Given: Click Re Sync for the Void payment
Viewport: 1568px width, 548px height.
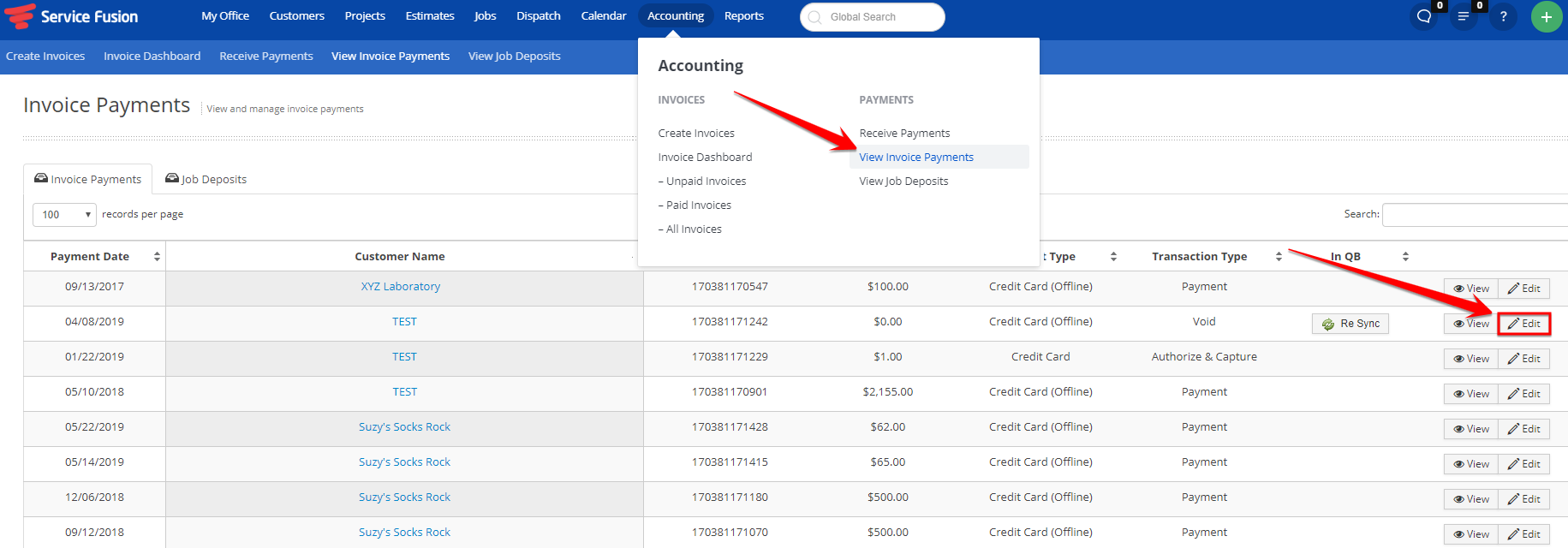Looking at the screenshot, I should [x=1350, y=324].
